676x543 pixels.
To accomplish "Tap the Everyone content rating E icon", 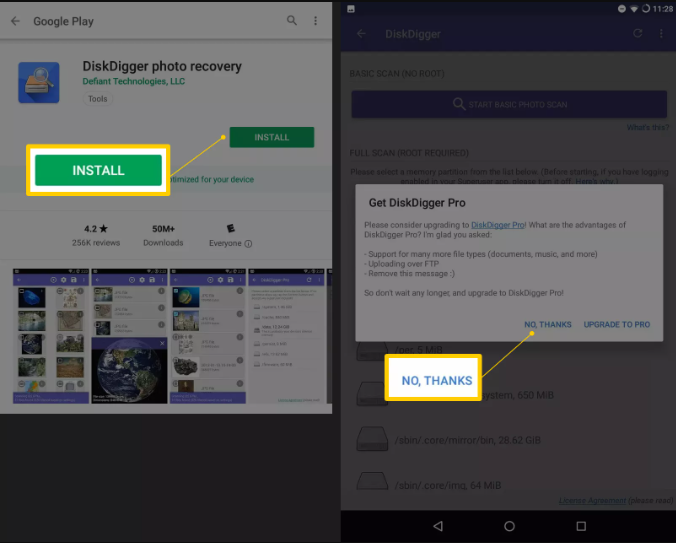I will [231, 228].
